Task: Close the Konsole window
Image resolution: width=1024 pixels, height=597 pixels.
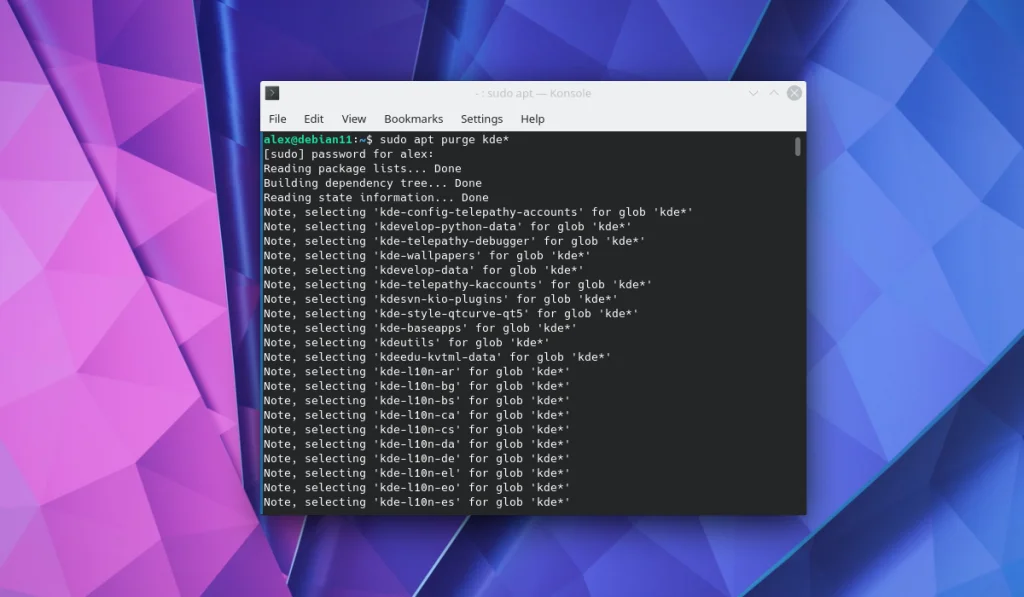Action: 793,92
